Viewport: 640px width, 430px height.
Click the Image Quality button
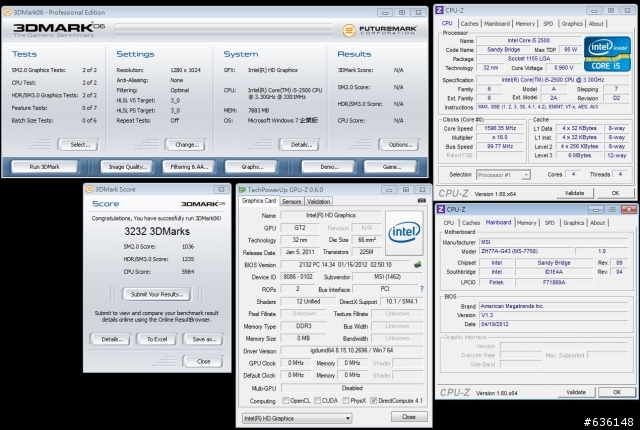(x=128, y=167)
